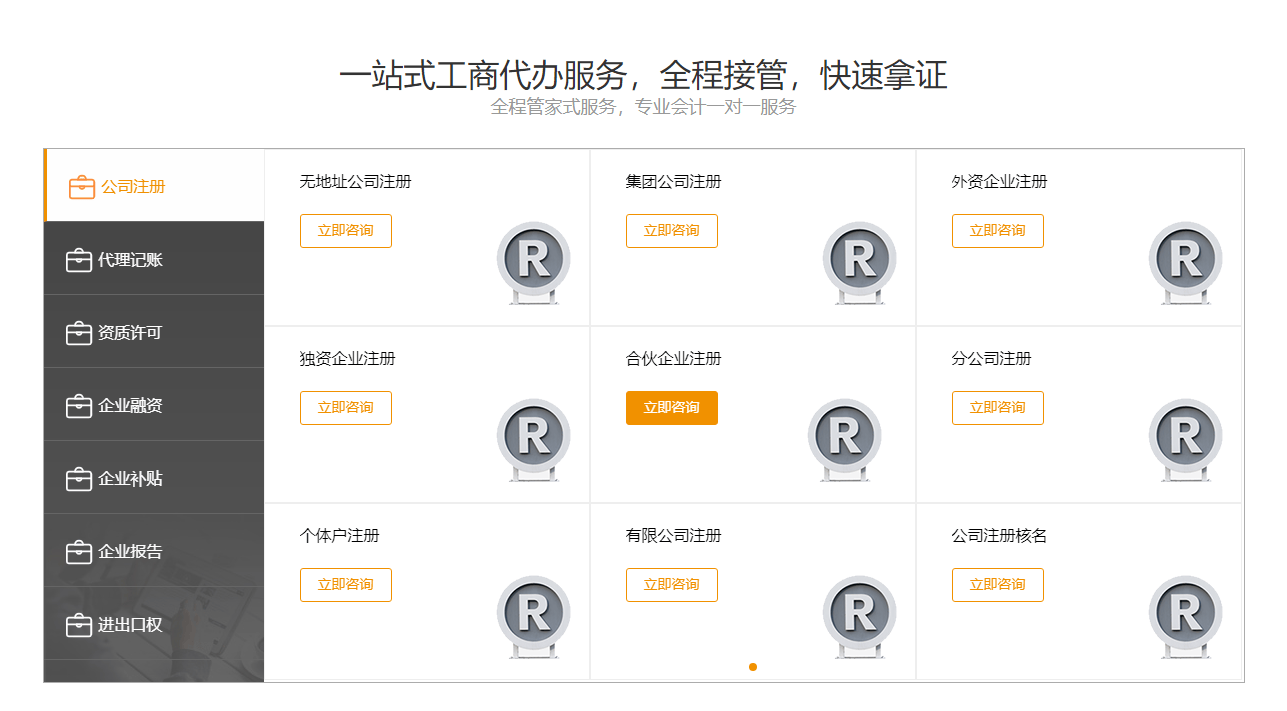Viewport: 1287px width, 711px height.
Task: Select the pagination dot below the service grid
Action: (x=753, y=666)
